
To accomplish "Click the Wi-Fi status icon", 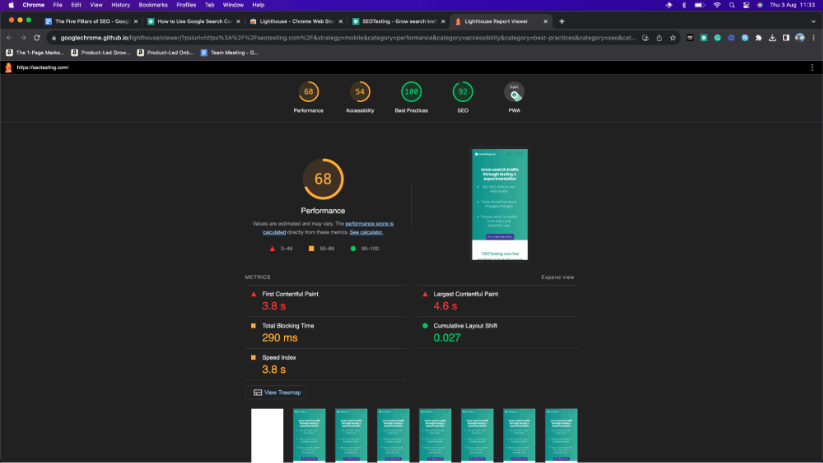I will point(717,5).
